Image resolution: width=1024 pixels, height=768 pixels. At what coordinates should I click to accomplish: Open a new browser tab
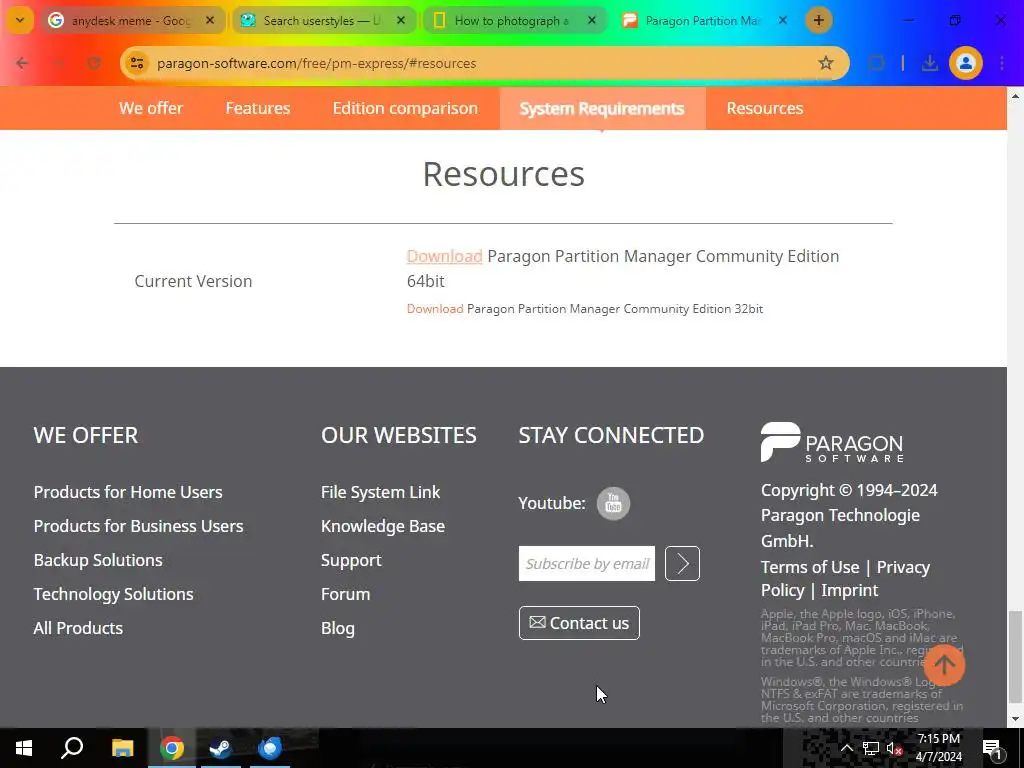(818, 20)
